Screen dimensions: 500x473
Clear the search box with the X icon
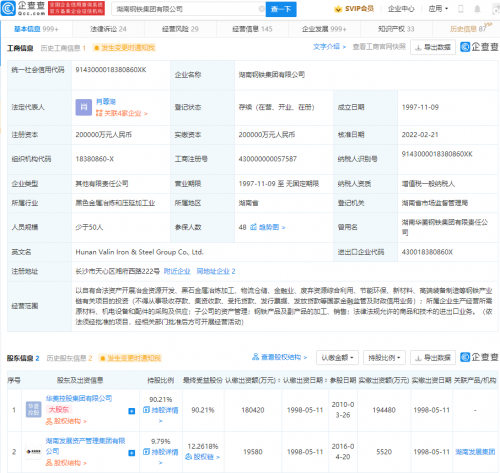[x=262, y=9]
